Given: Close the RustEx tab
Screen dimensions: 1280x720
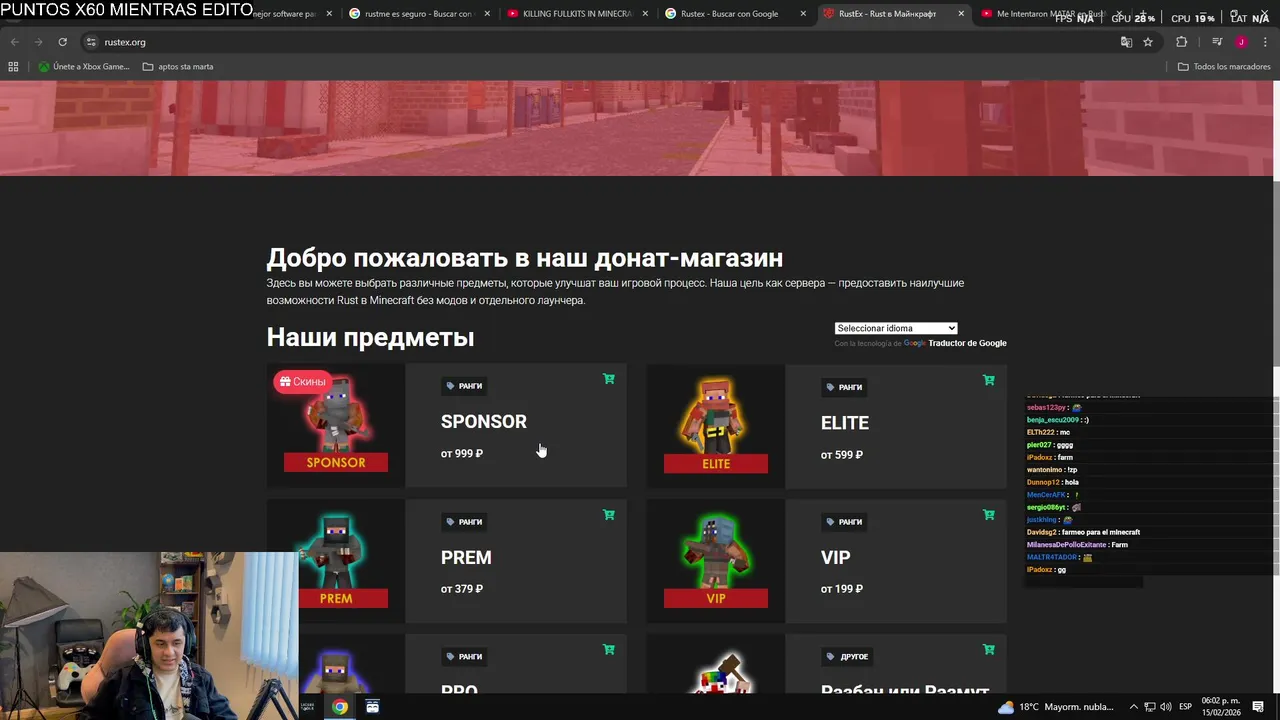Looking at the screenshot, I should point(961,14).
